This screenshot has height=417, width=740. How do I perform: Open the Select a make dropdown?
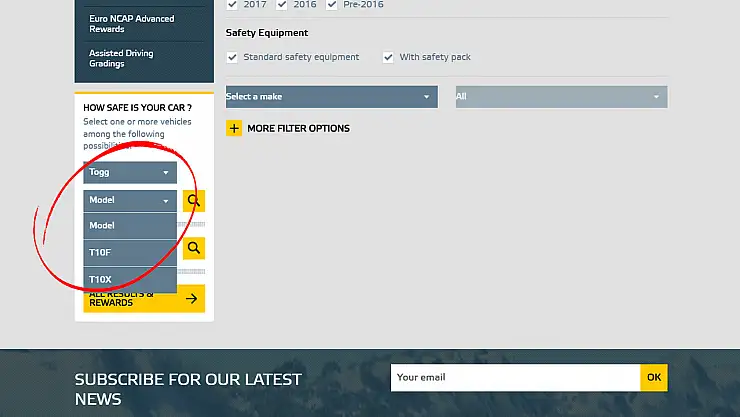click(331, 97)
